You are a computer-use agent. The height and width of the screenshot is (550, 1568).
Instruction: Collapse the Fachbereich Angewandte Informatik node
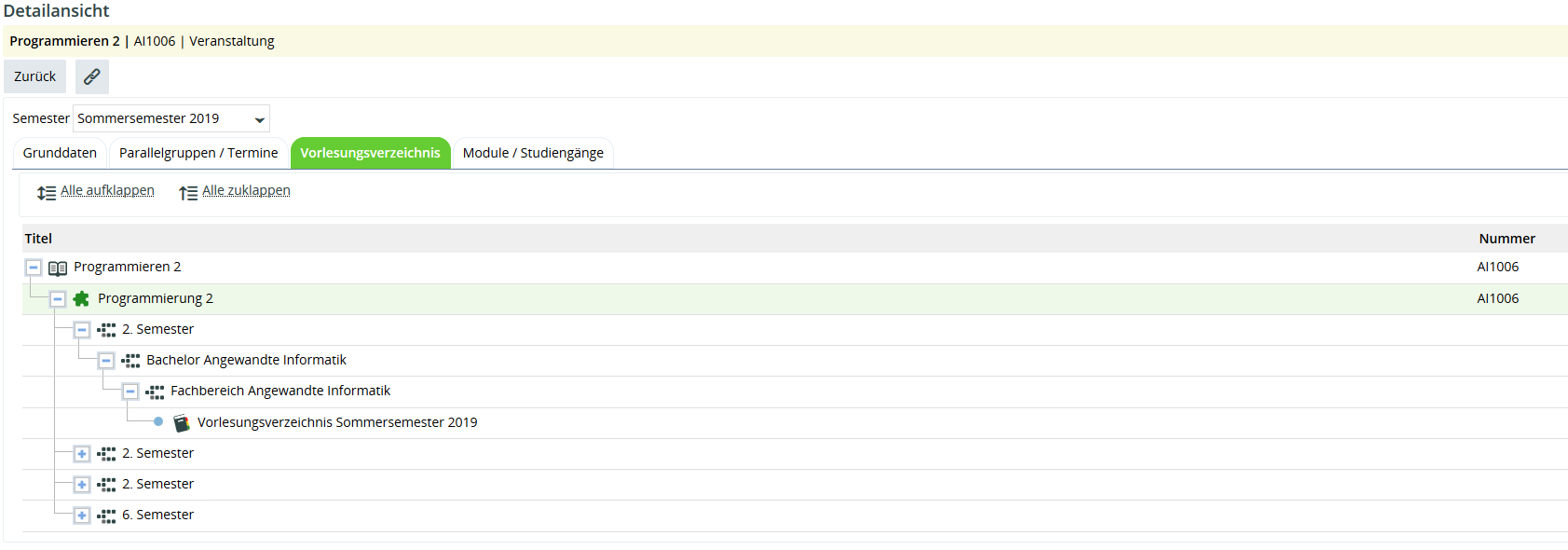pyautogui.click(x=130, y=392)
